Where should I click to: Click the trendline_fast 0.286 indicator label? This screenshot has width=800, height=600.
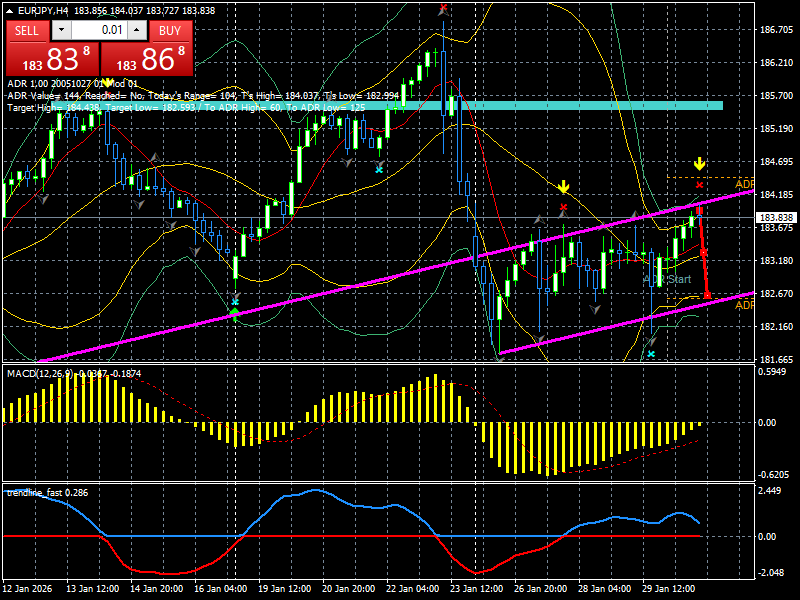point(47,493)
